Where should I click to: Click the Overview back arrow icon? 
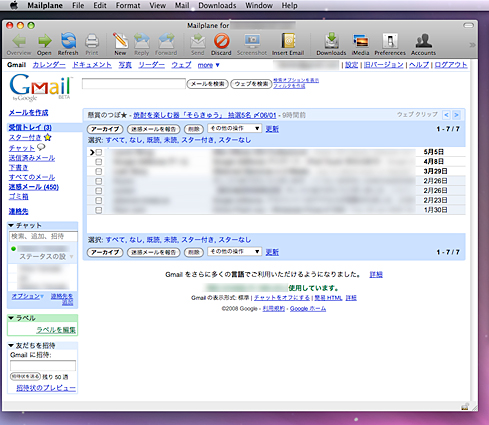click(19, 41)
